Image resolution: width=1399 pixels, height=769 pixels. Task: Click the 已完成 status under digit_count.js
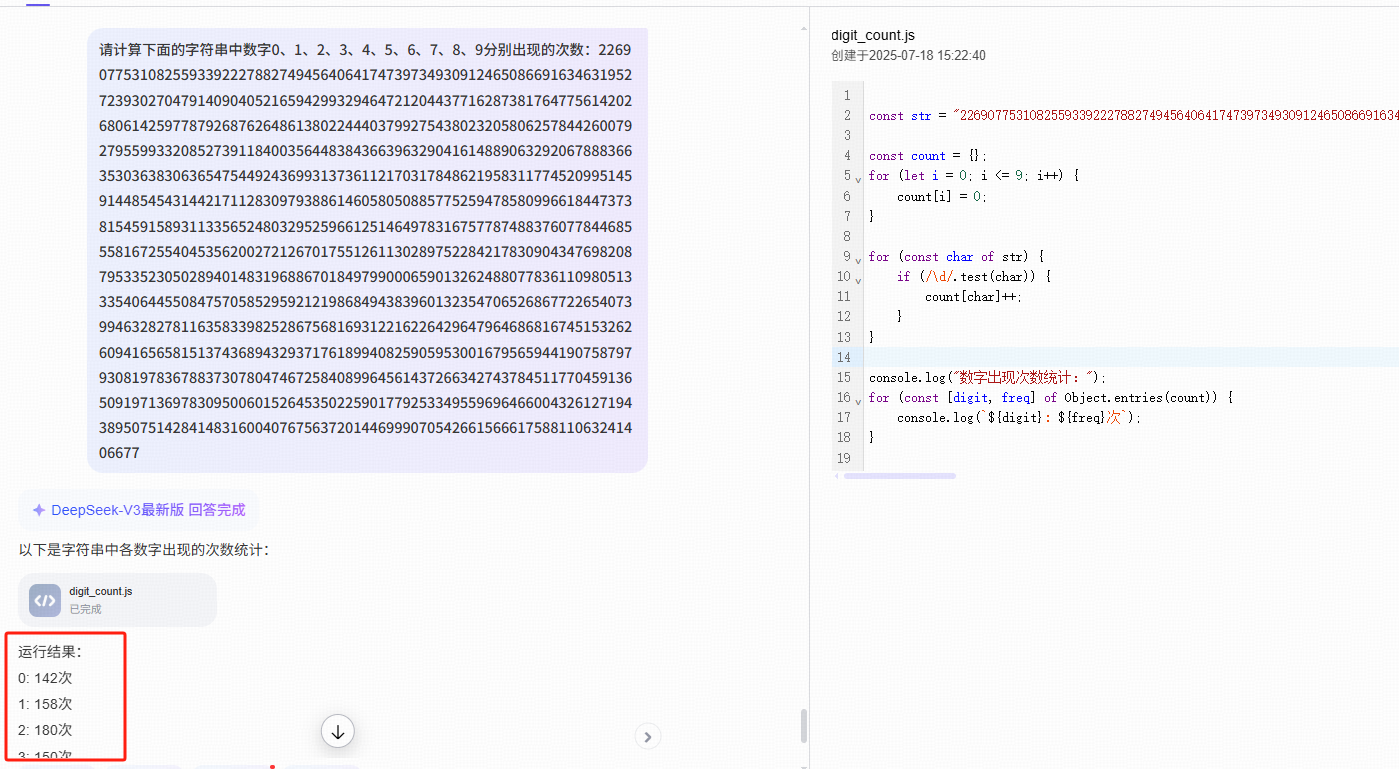click(x=85, y=609)
